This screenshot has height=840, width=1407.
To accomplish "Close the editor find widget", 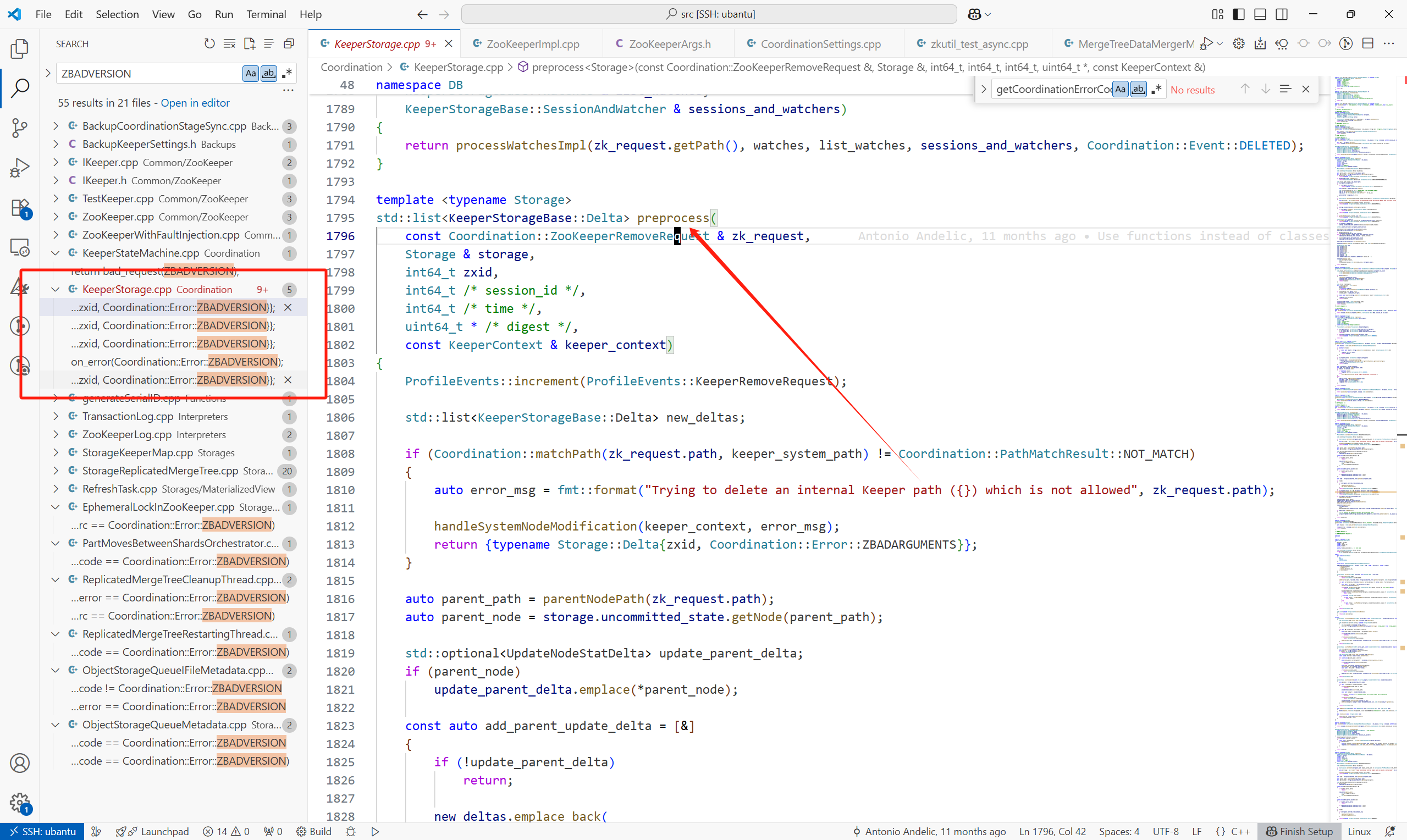I will [1306, 89].
